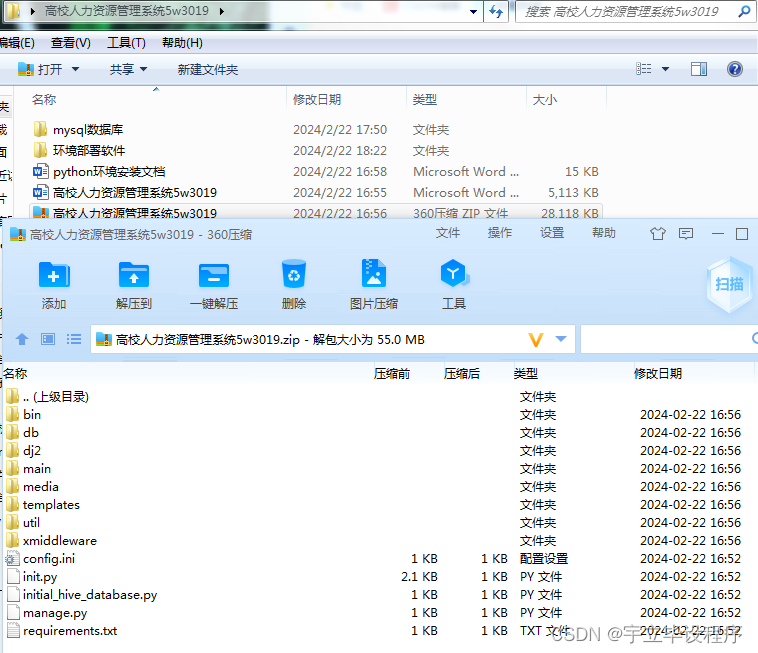Click the refresh arrows button in Explorer address bar
Image resolution: width=758 pixels, height=653 pixels.
click(x=496, y=11)
